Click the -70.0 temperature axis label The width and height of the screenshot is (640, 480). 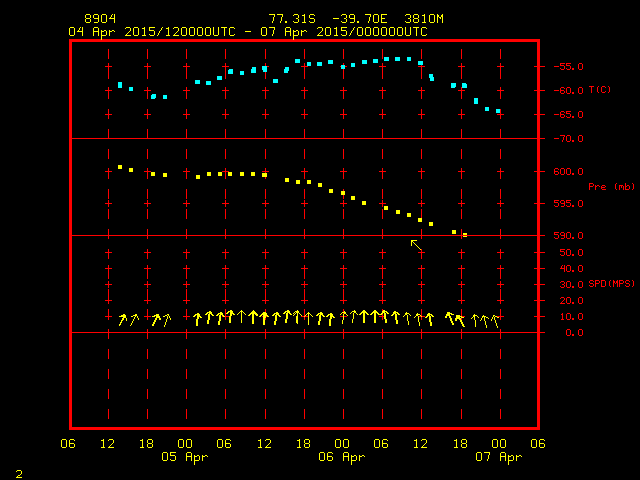[568, 139]
